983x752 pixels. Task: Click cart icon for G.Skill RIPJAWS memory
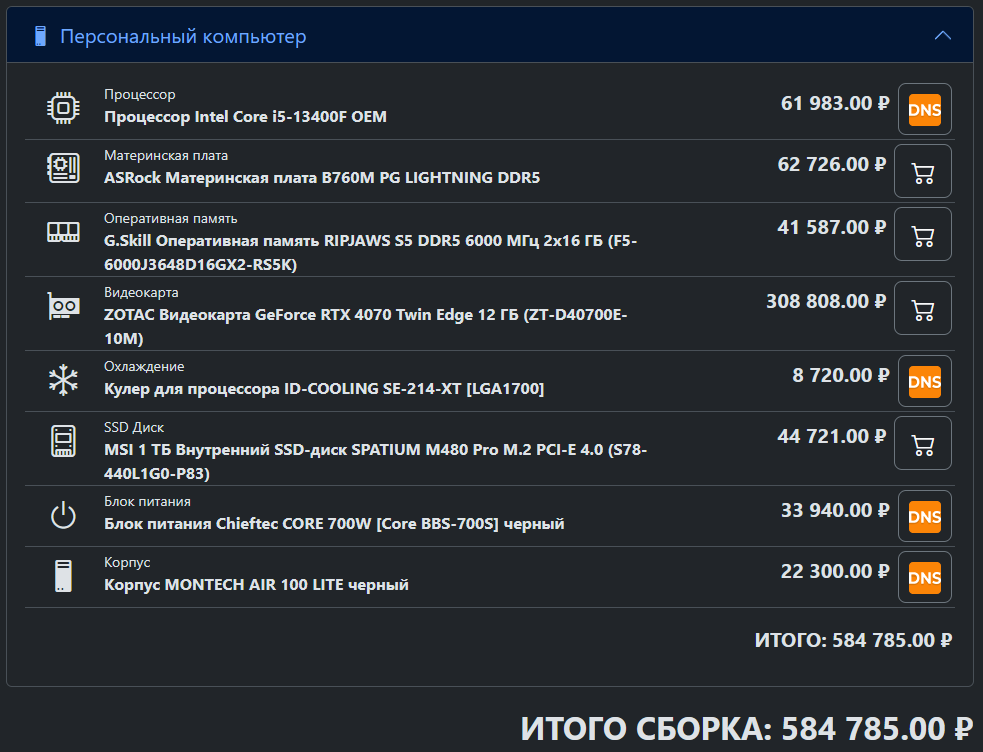923,234
